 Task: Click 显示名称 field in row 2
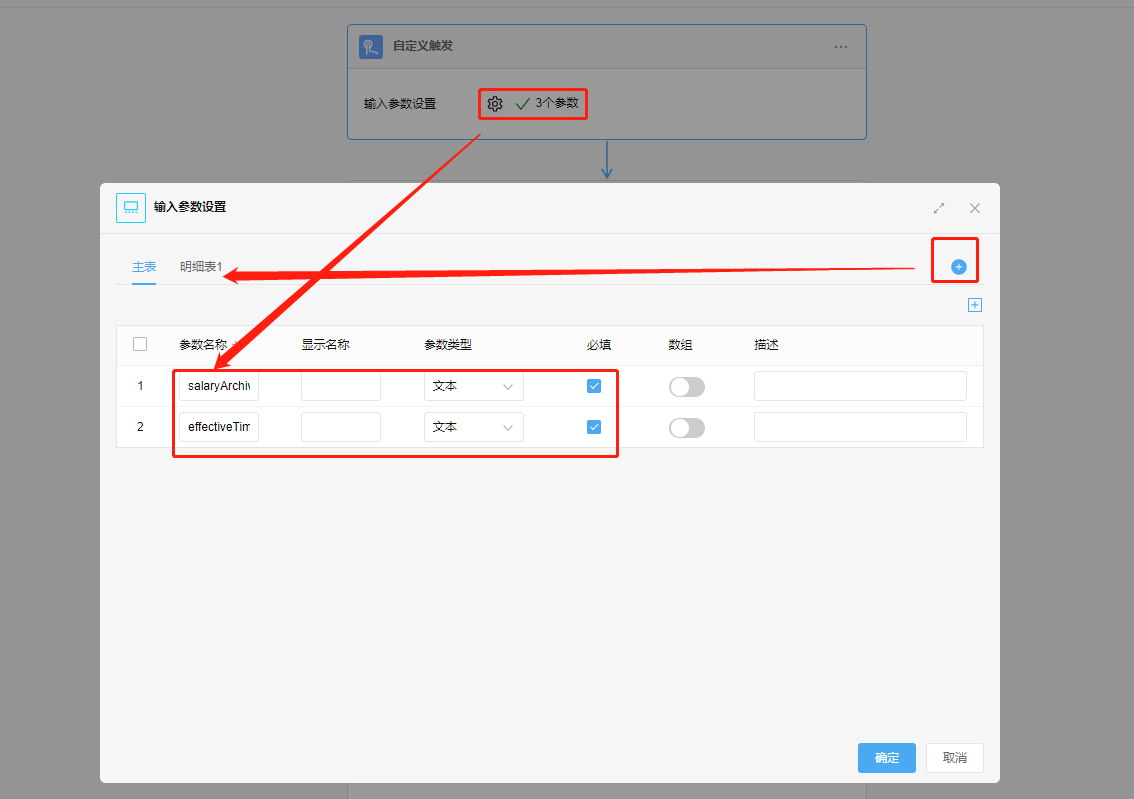(x=341, y=427)
